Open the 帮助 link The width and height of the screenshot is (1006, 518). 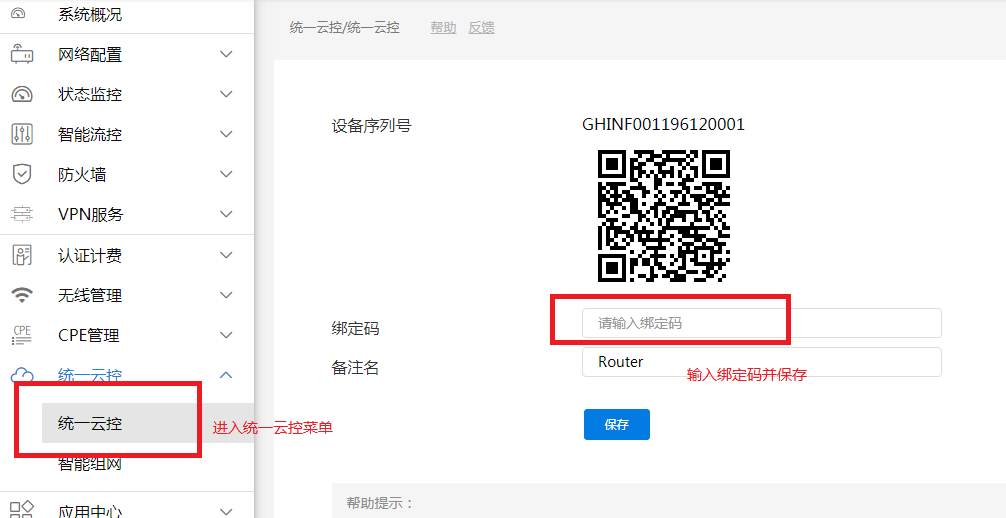(443, 28)
